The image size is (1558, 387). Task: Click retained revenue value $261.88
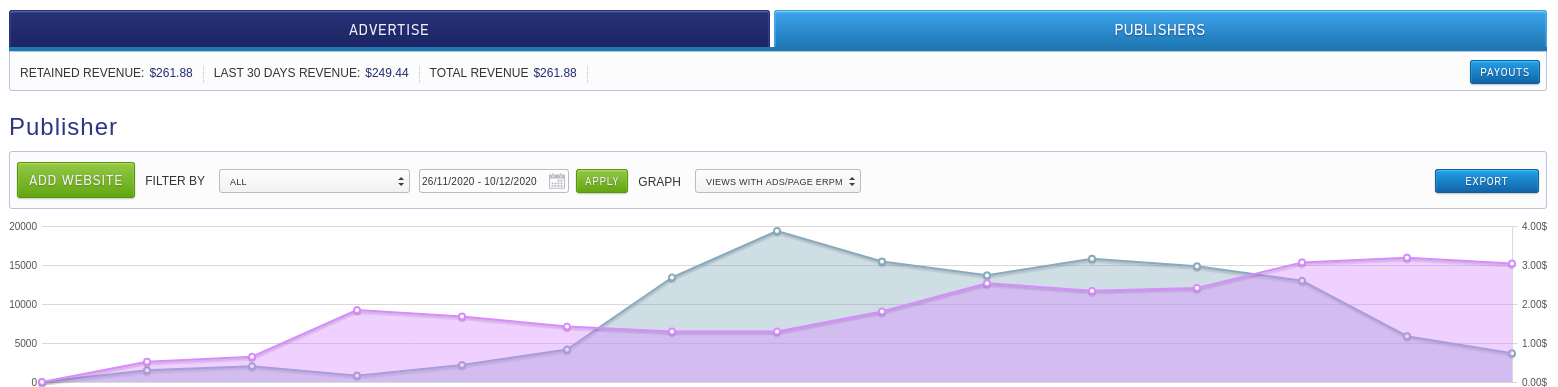tap(171, 73)
